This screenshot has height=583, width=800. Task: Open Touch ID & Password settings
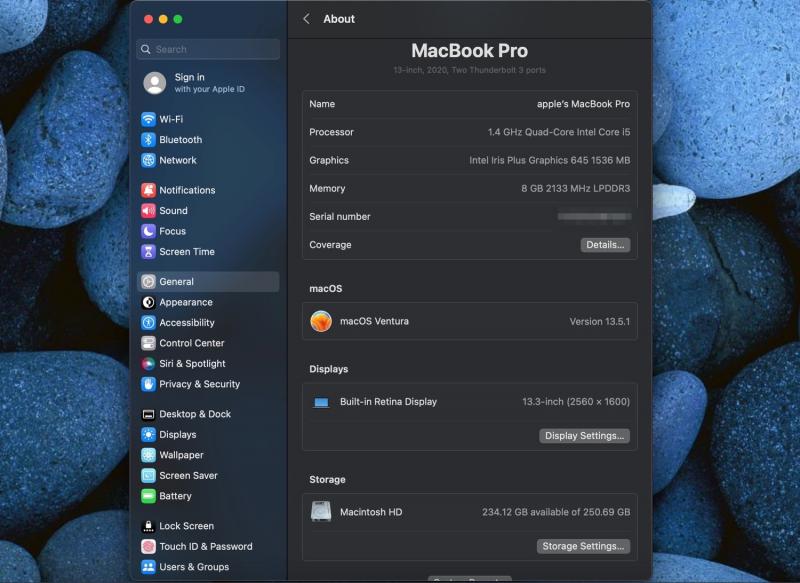pos(208,546)
